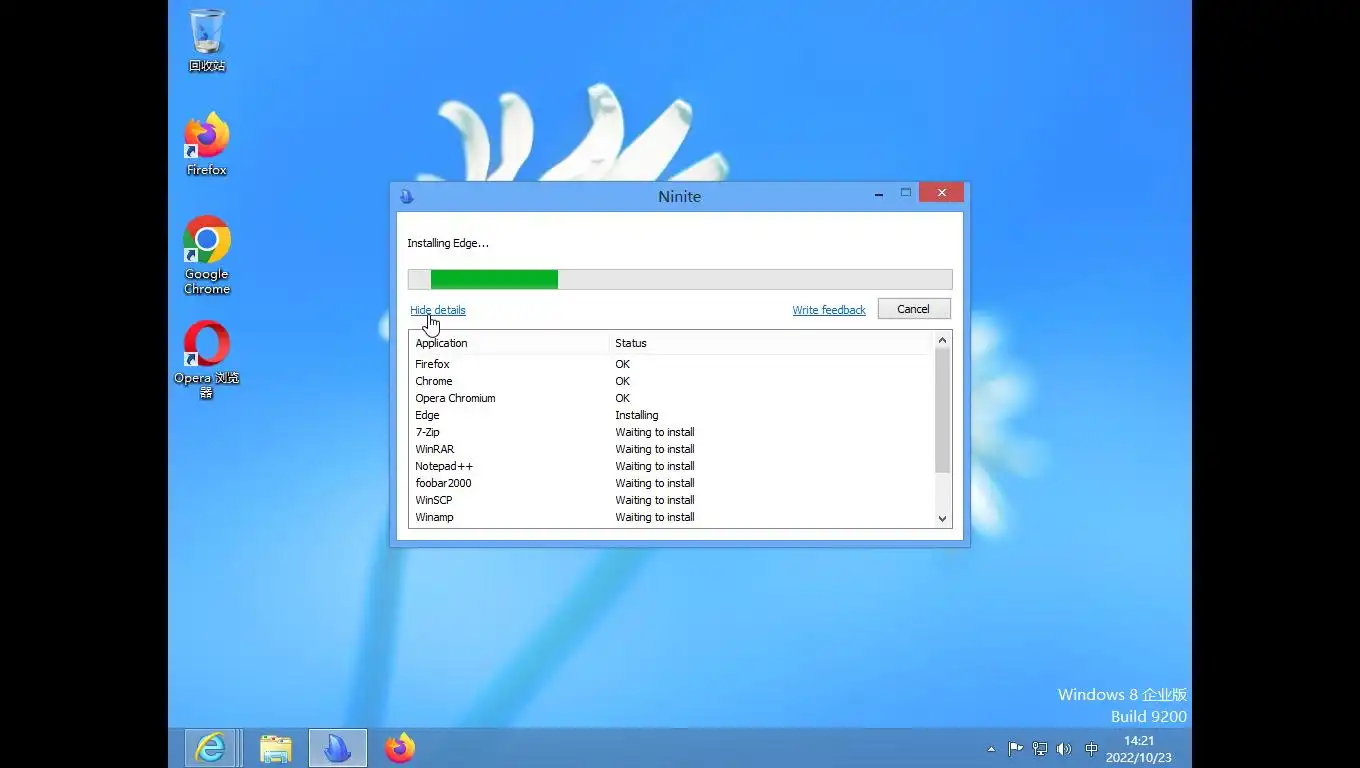1360x768 pixels.
Task: Click the list scrollbar down arrow
Action: 942,519
